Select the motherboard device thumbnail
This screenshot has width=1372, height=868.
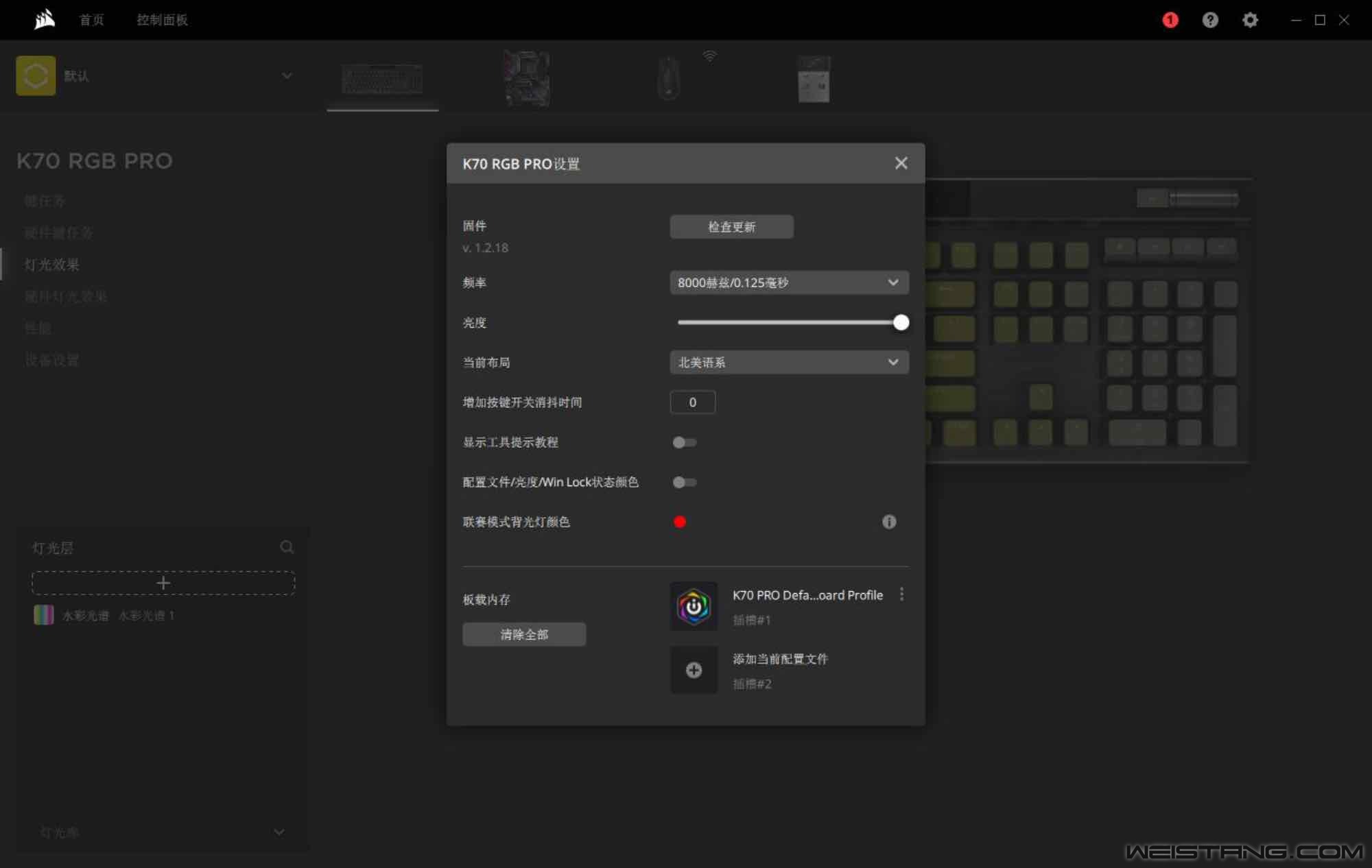(527, 78)
